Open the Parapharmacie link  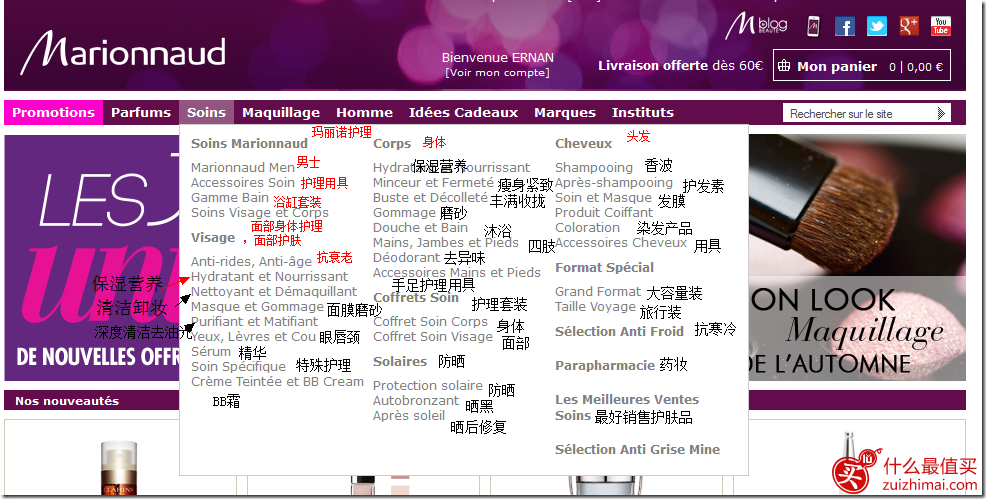[x=605, y=366]
